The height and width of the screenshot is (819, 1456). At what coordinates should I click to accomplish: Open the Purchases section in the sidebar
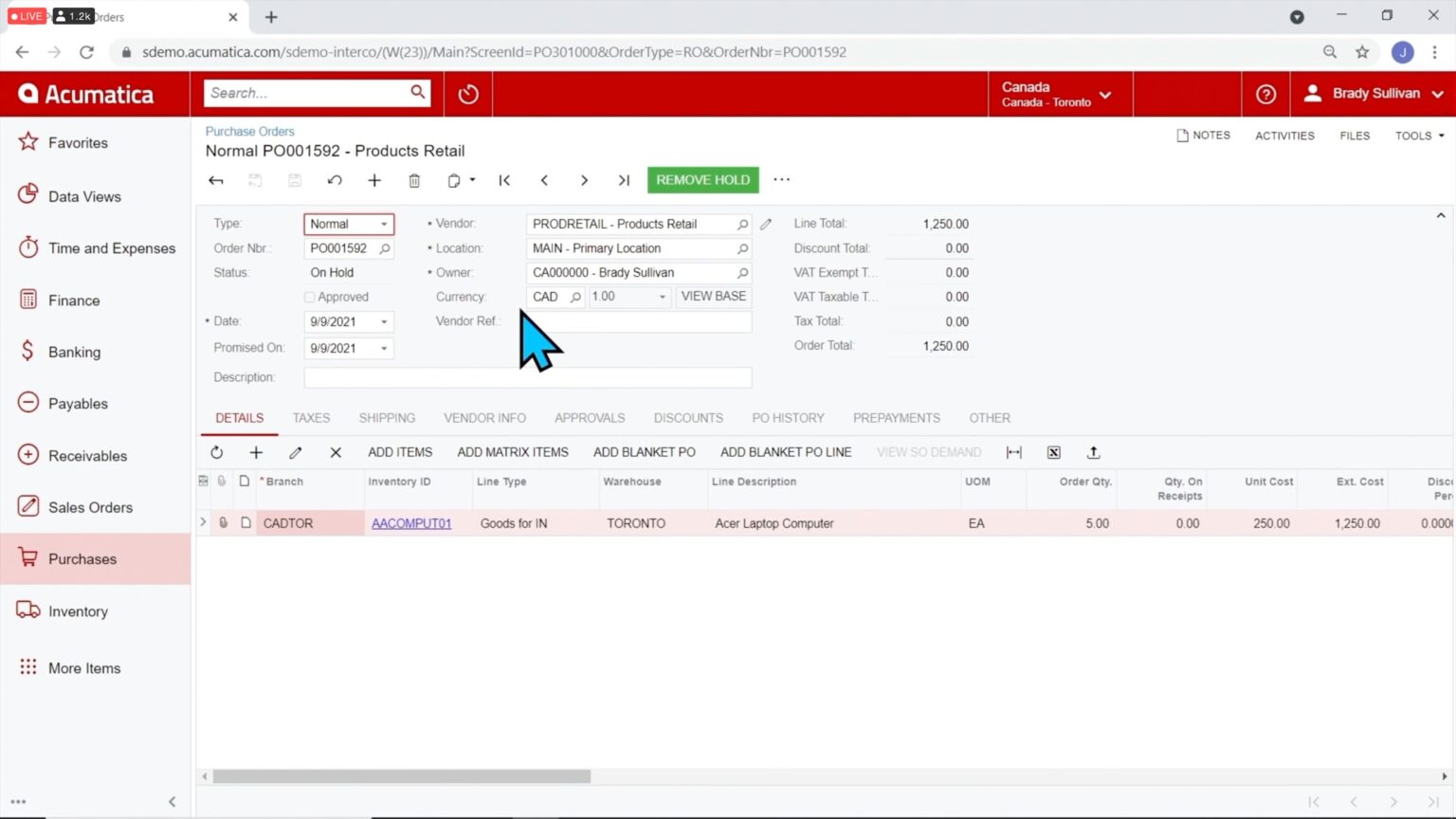pos(82,558)
